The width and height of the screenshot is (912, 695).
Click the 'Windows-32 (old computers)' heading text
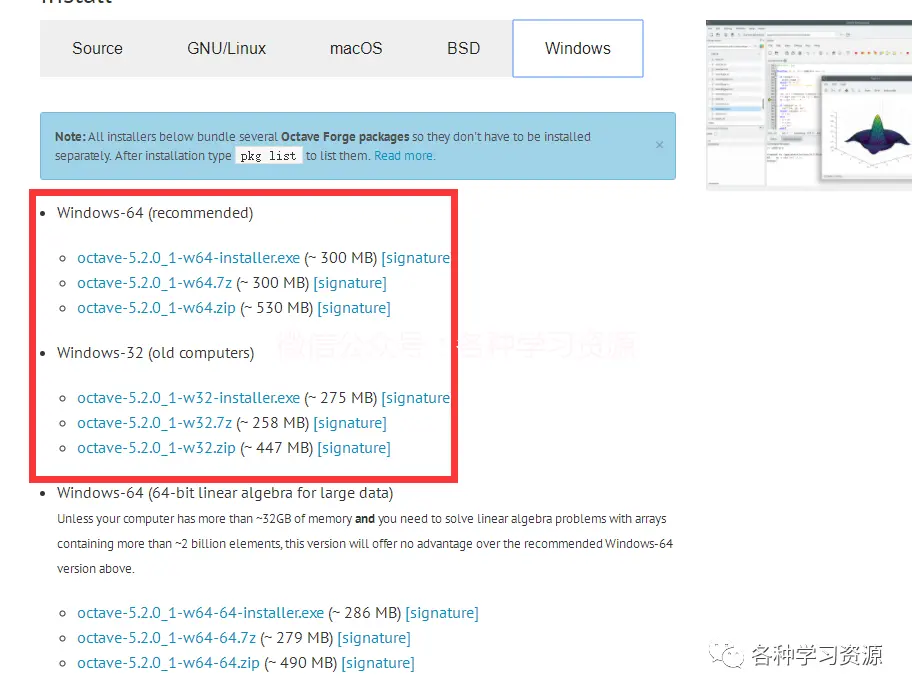155,353
